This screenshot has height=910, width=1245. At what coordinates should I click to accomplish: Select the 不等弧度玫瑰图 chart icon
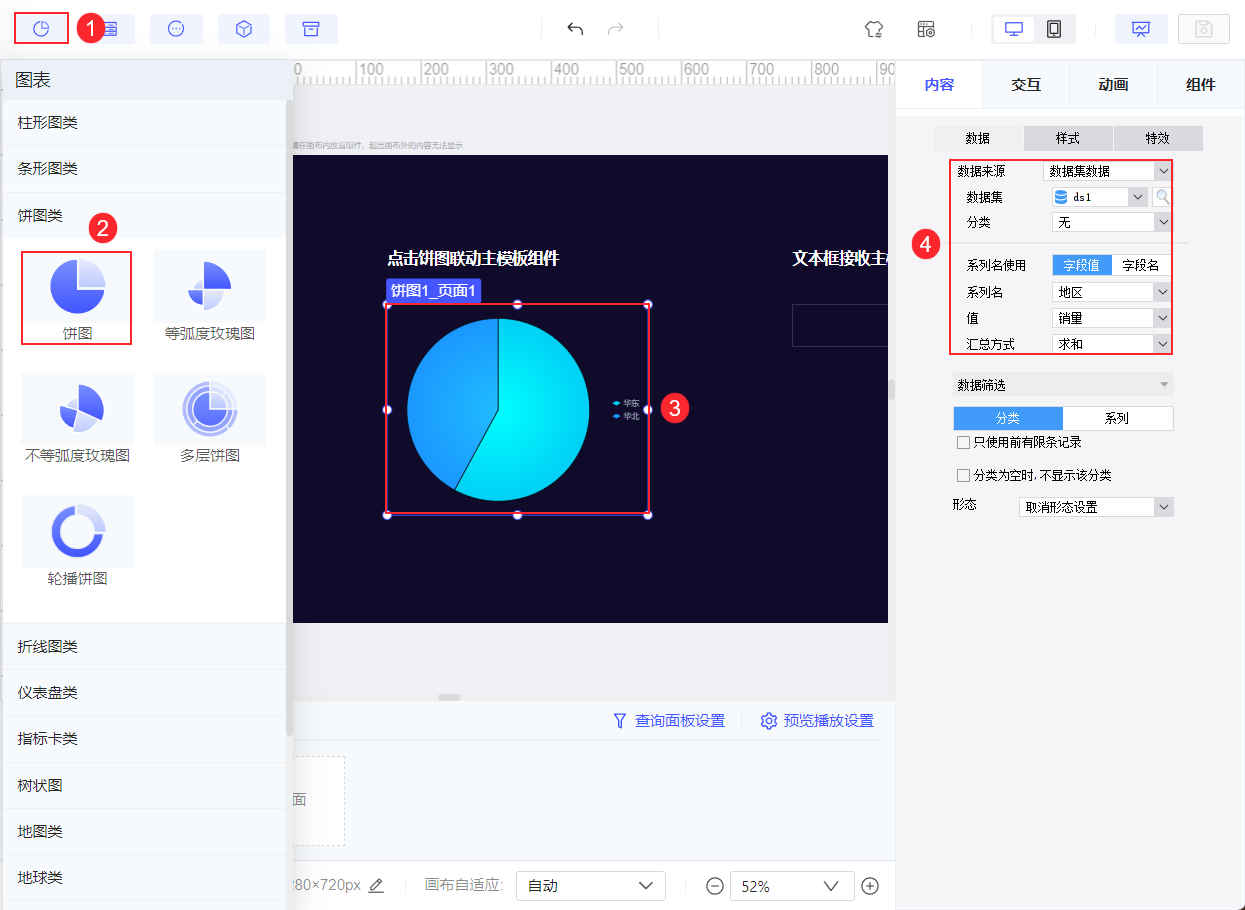(77, 420)
